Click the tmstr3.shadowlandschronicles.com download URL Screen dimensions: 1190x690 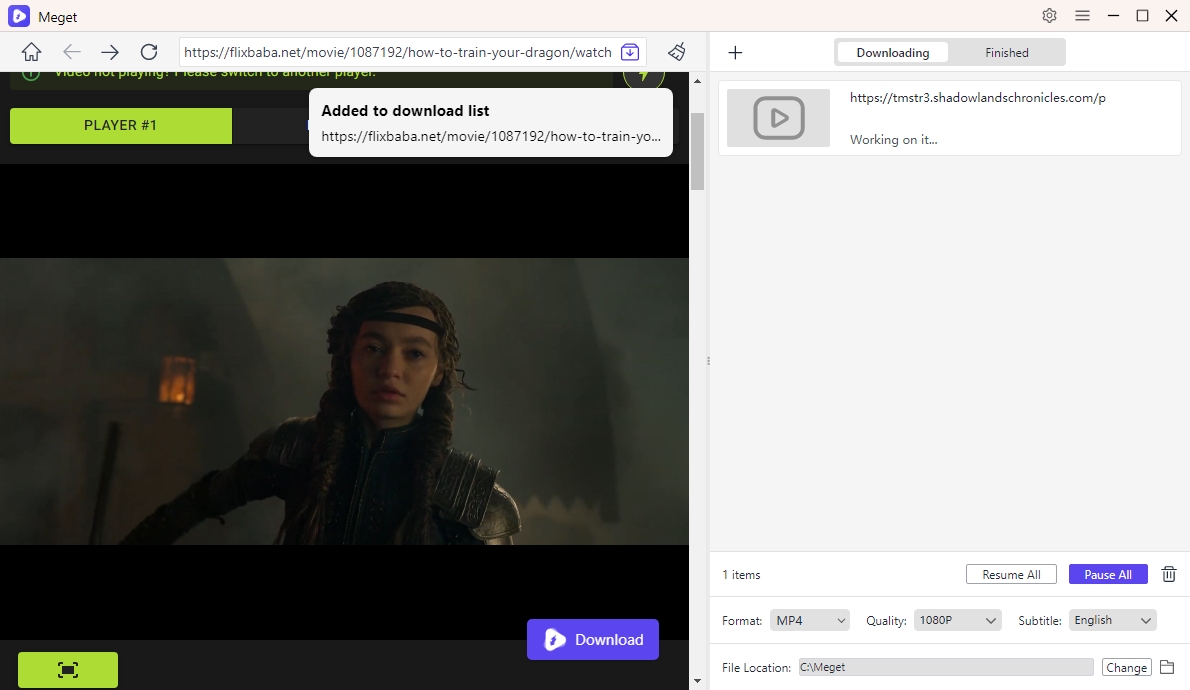(978, 98)
